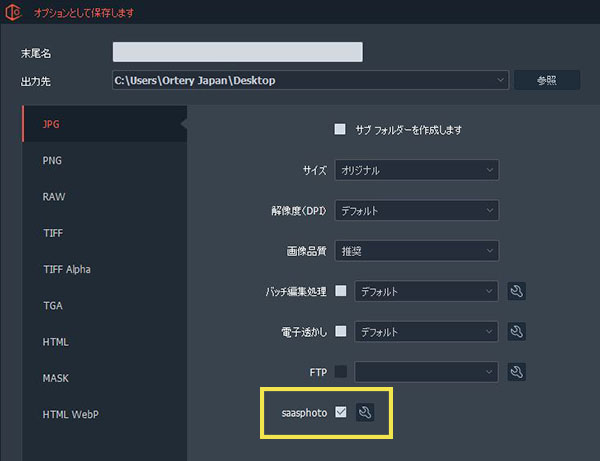This screenshot has height=461, width=600.
Task: Open the saasphoto settings wrench icon
Action: click(365, 412)
